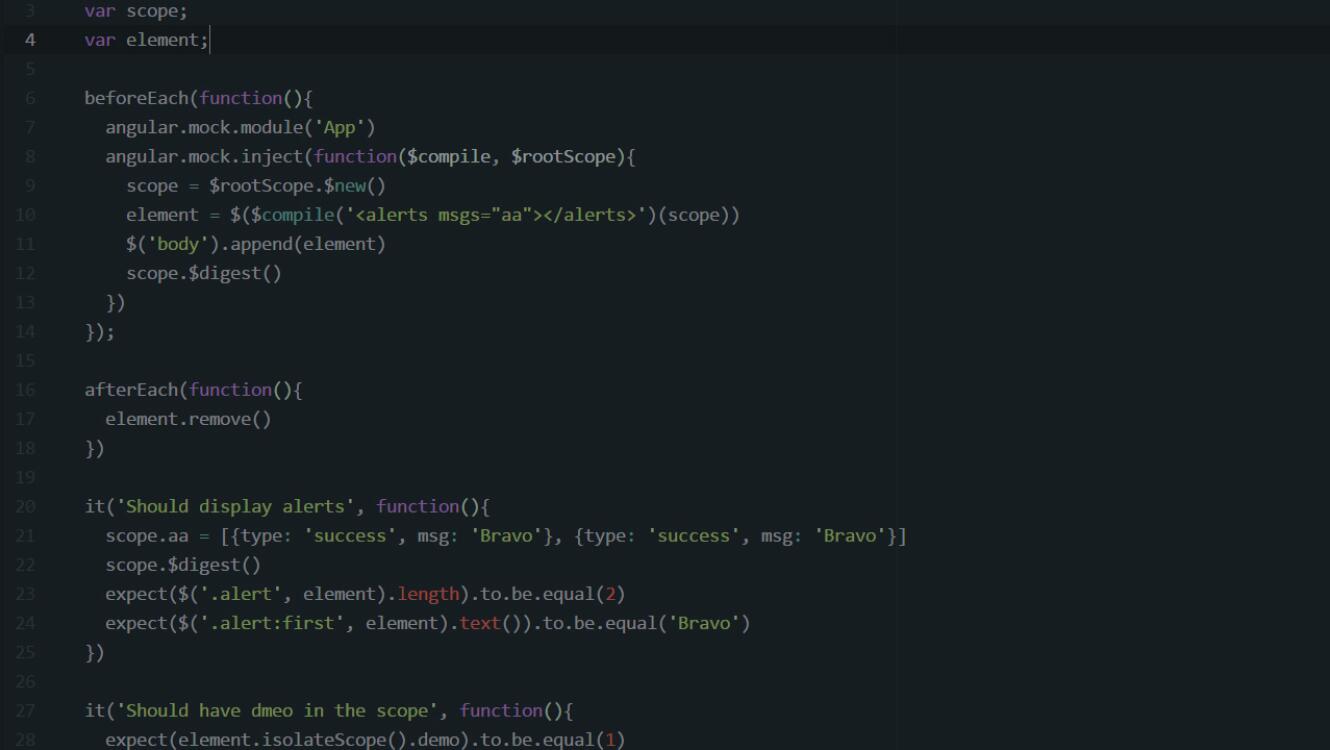Click '$compile' parameter in inject function
The width and height of the screenshot is (1330, 750).
[x=448, y=157]
